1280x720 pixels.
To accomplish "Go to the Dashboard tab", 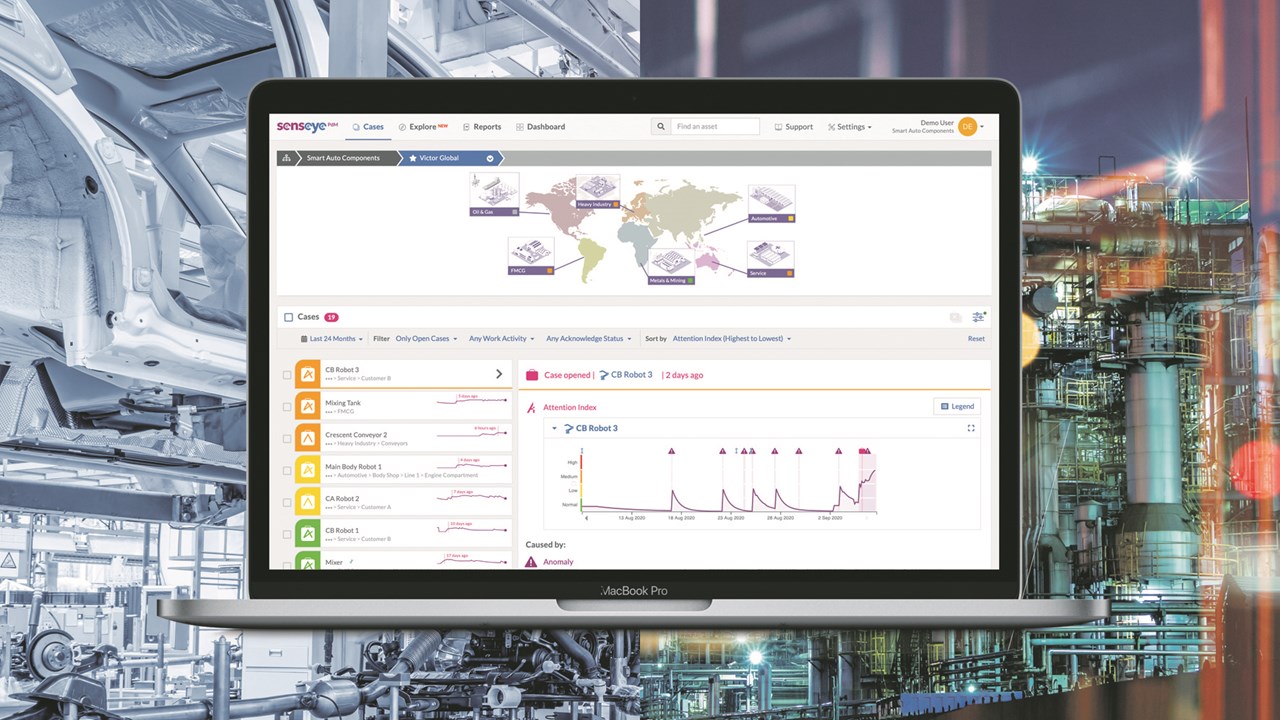I will coord(540,127).
